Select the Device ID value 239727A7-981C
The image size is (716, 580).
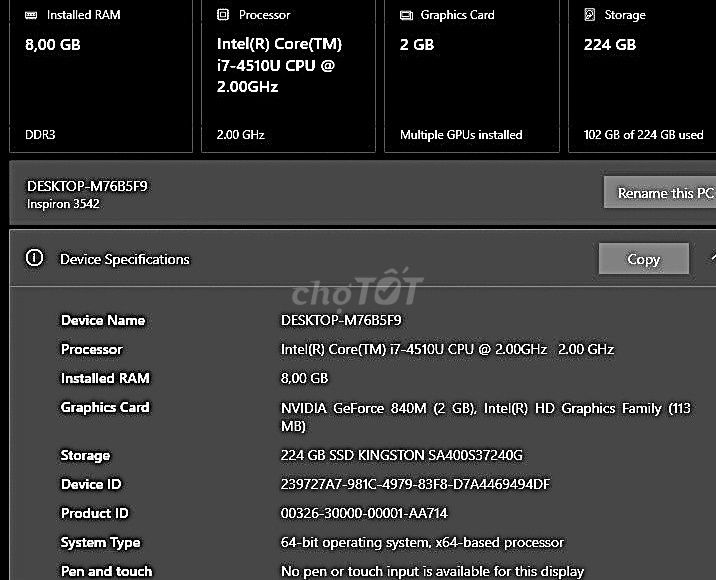[x=416, y=484]
